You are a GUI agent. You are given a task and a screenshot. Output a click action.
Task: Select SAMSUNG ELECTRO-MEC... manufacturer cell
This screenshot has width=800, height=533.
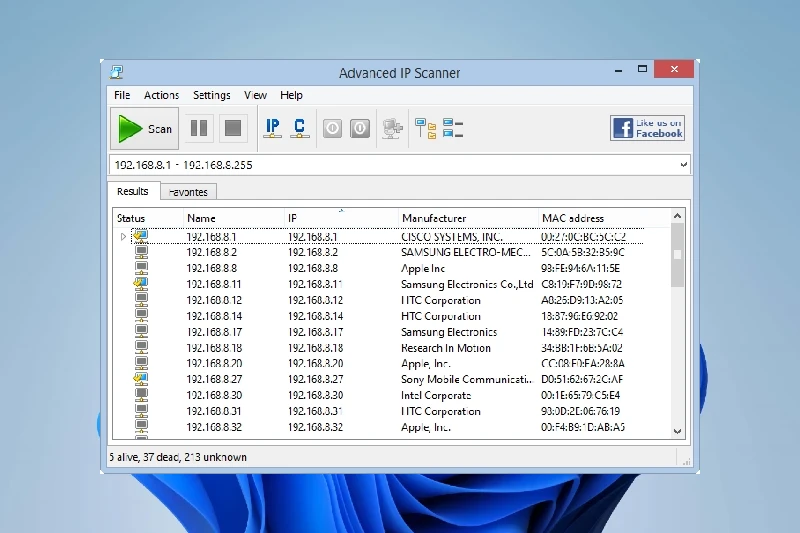point(465,252)
